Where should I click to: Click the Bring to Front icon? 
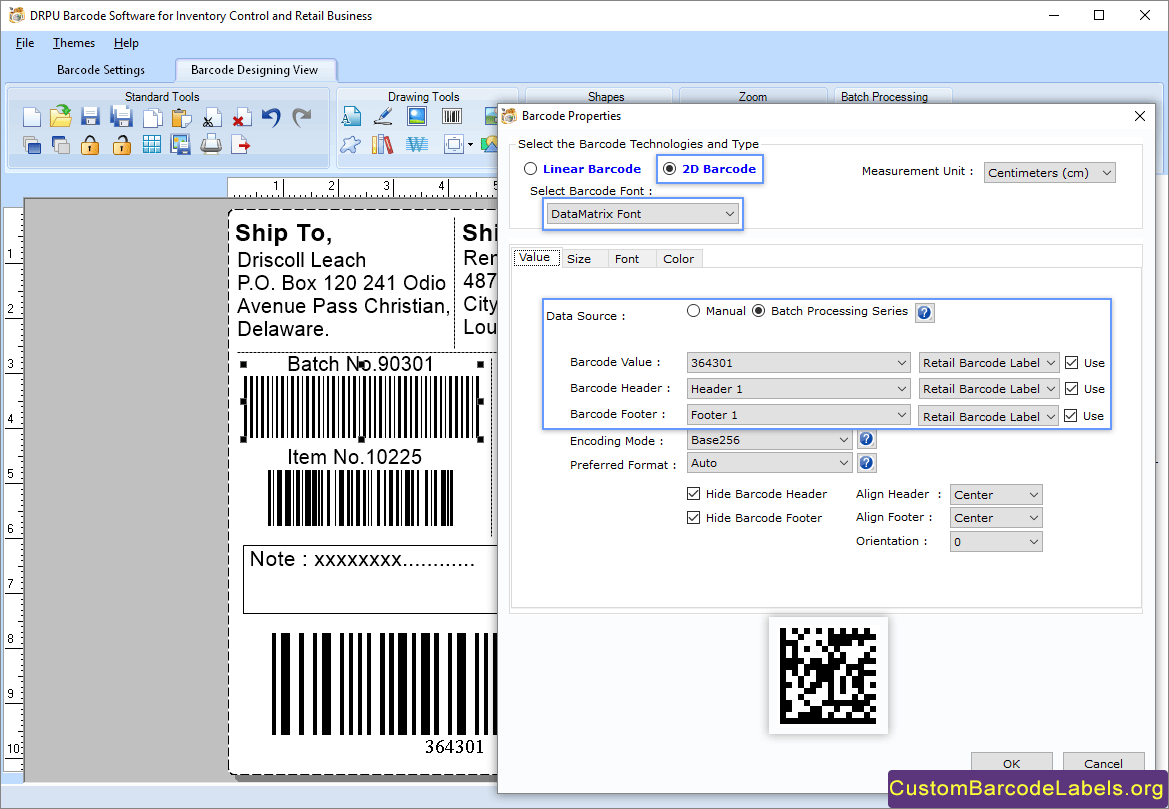[x=32, y=145]
